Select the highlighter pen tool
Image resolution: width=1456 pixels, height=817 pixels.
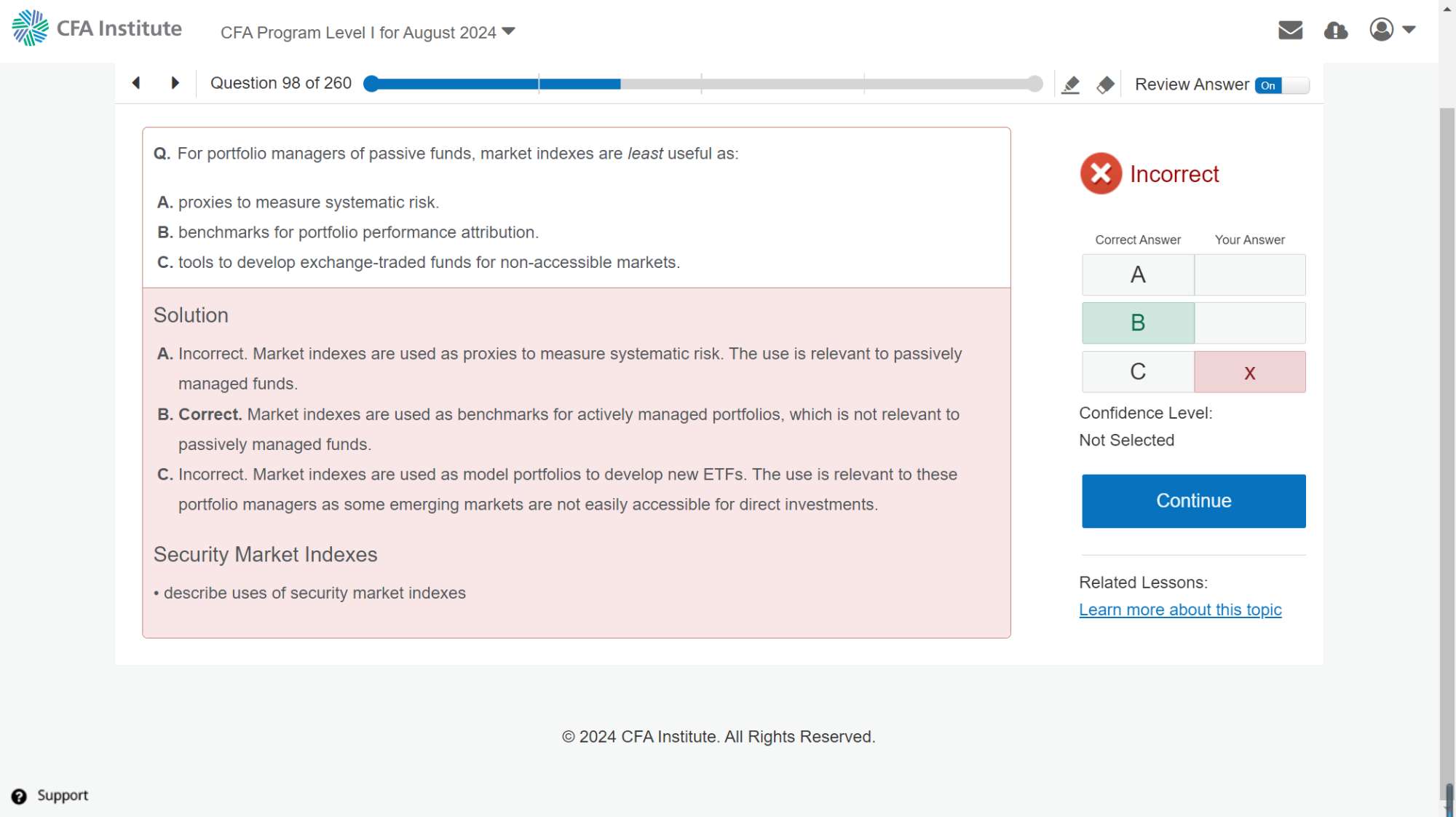1070,85
